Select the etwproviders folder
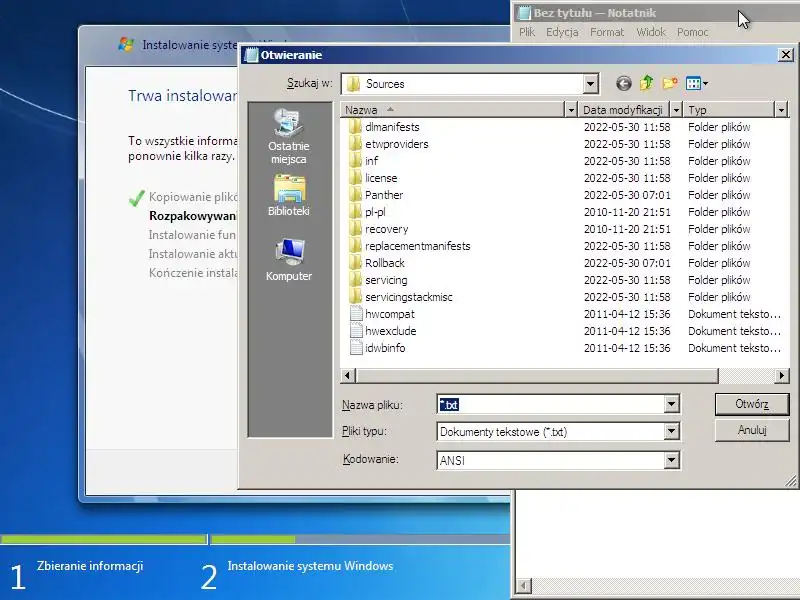Image resolution: width=800 pixels, height=600 pixels. pos(396,144)
